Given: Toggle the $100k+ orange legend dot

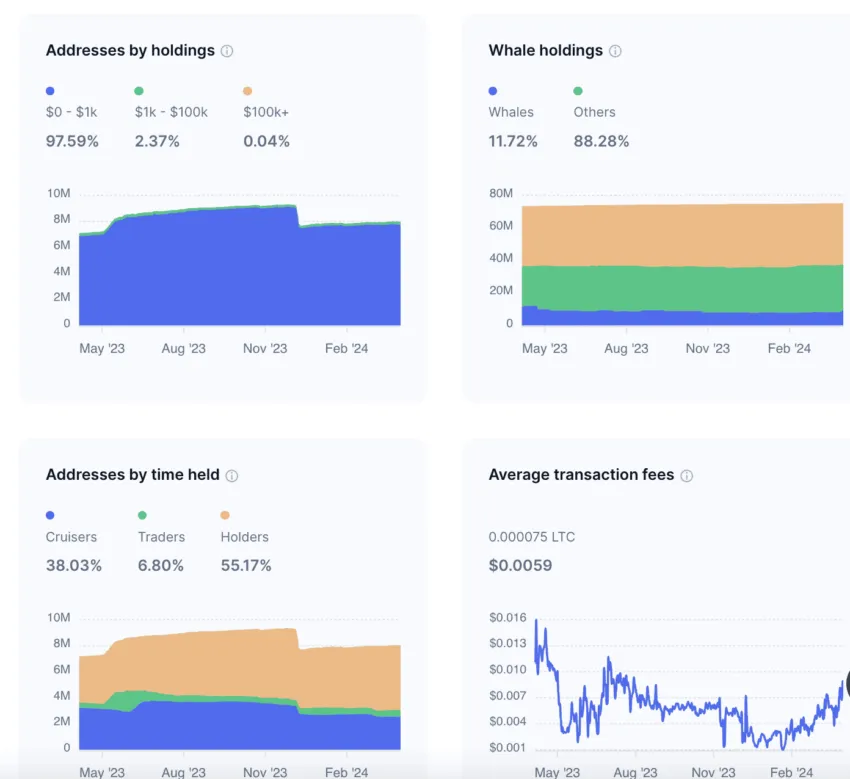Looking at the screenshot, I should (x=248, y=91).
